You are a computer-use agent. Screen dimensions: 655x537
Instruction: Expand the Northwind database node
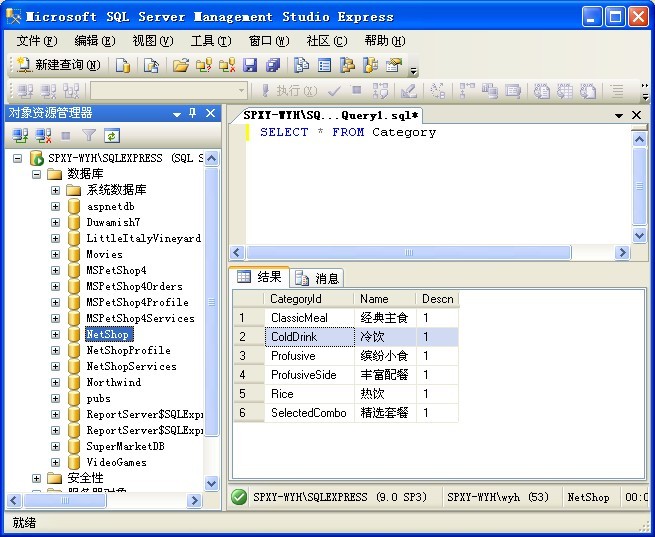pyautogui.click(x=55, y=382)
